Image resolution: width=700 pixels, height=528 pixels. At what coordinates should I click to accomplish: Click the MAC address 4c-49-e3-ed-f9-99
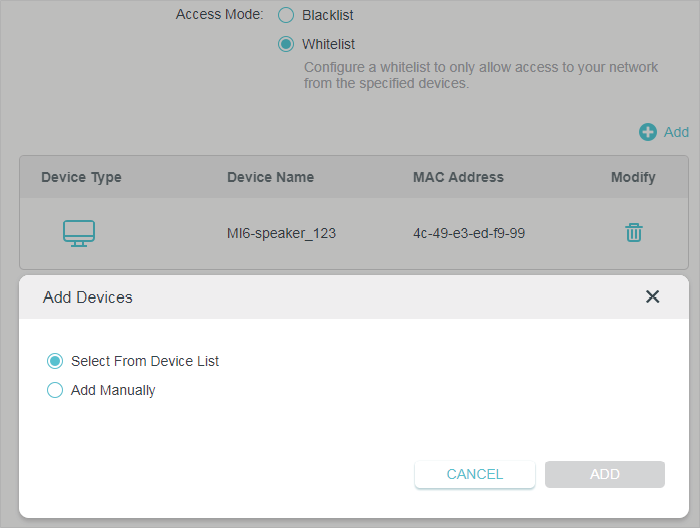(469, 233)
